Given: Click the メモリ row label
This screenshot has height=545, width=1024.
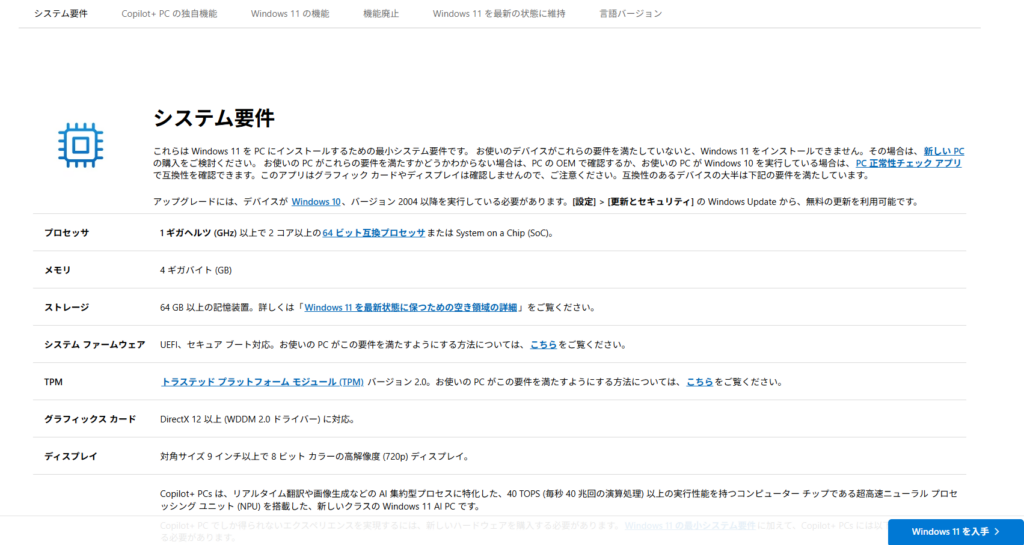Looking at the screenshot, I should tap(57, 270).
